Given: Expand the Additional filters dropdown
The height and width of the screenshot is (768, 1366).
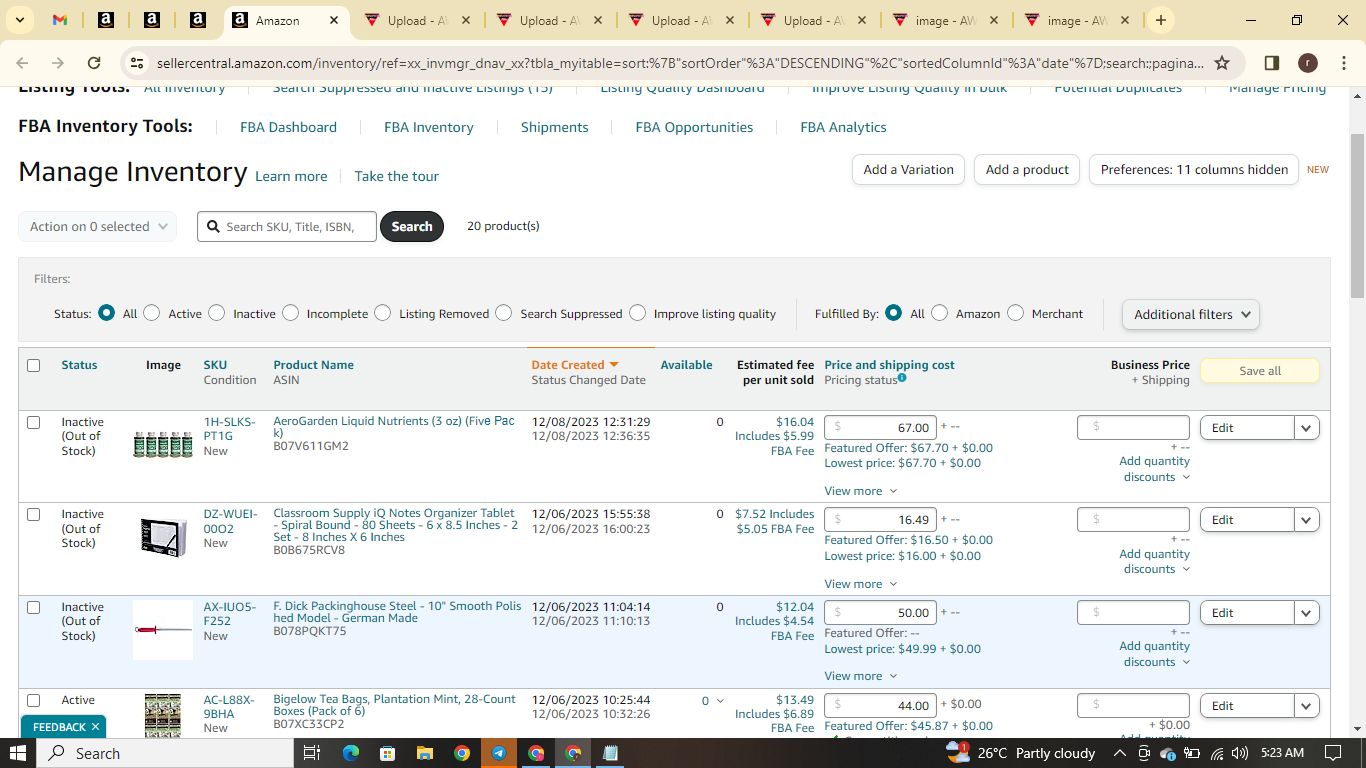Looking at the screenshot, I should click(1191, 314).
